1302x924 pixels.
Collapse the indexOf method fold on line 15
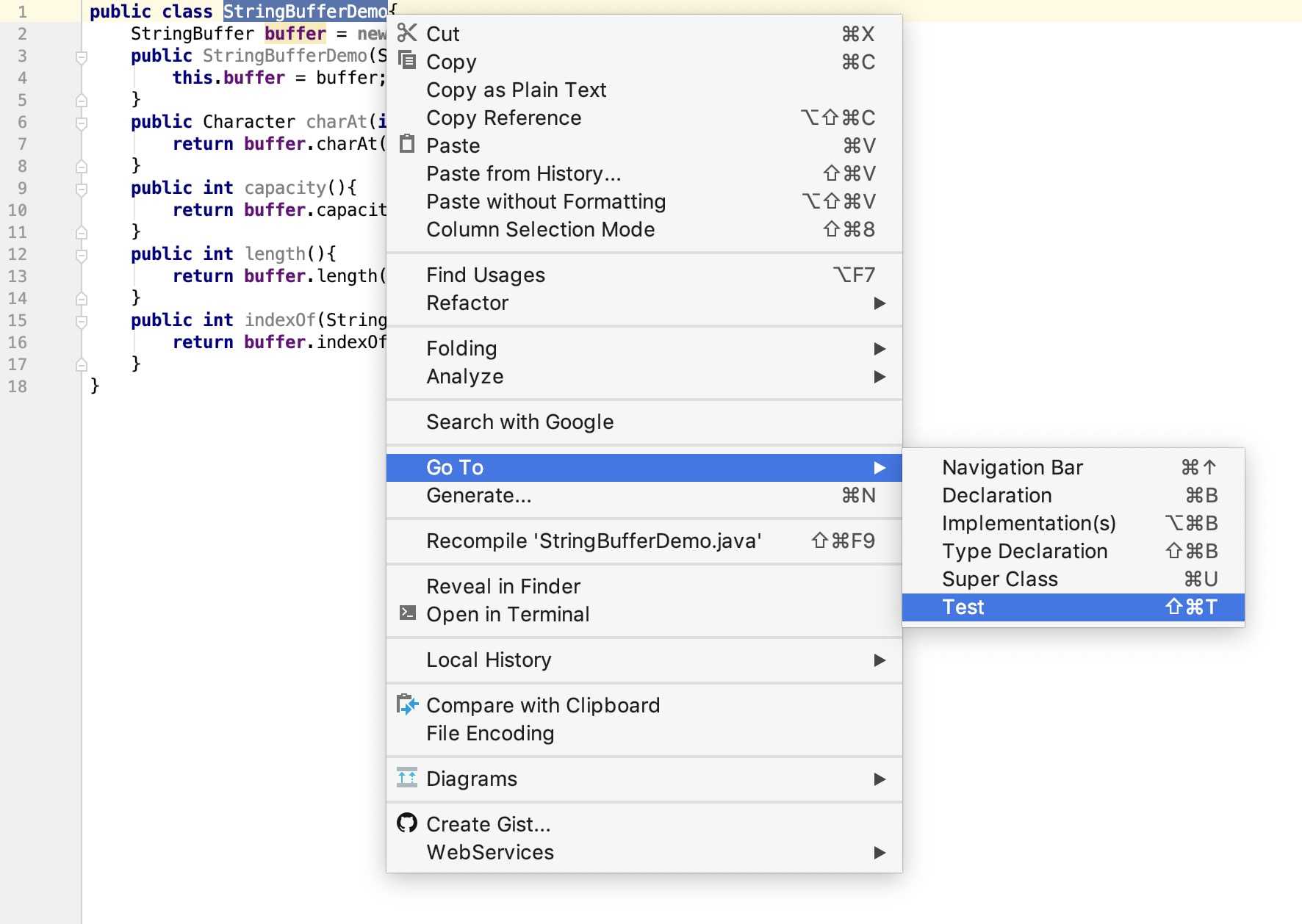(x=82, y=321)
